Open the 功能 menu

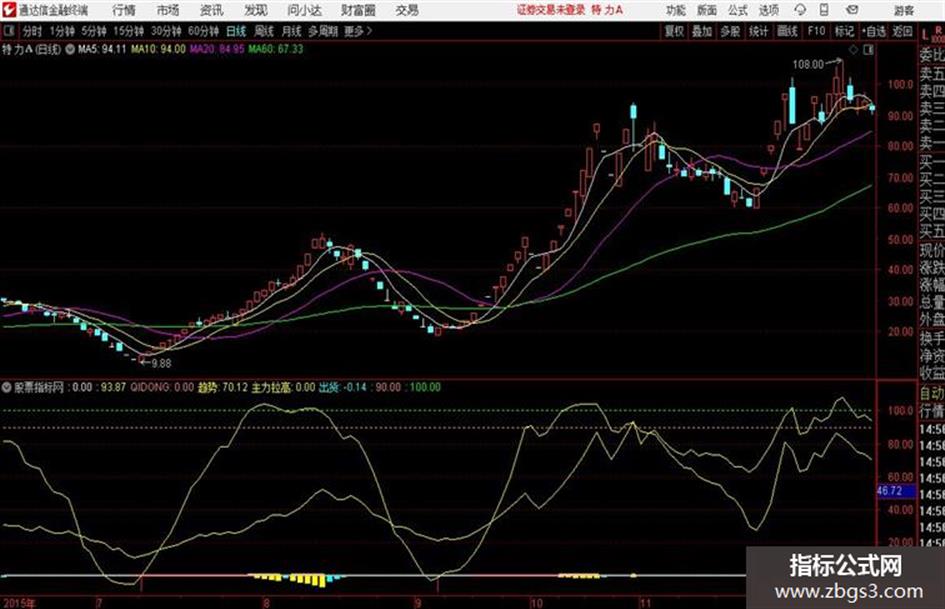click(676, 10)
